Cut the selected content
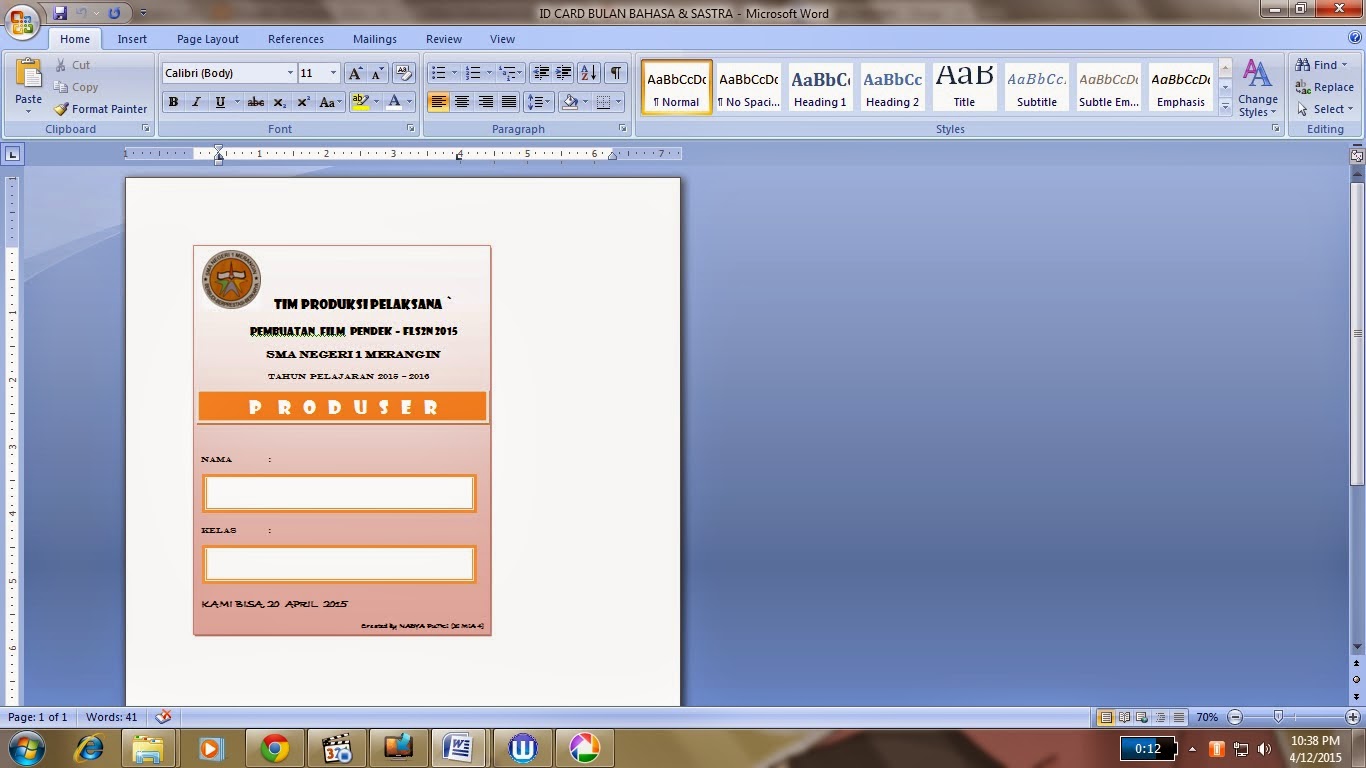 (x=72, y=65)
